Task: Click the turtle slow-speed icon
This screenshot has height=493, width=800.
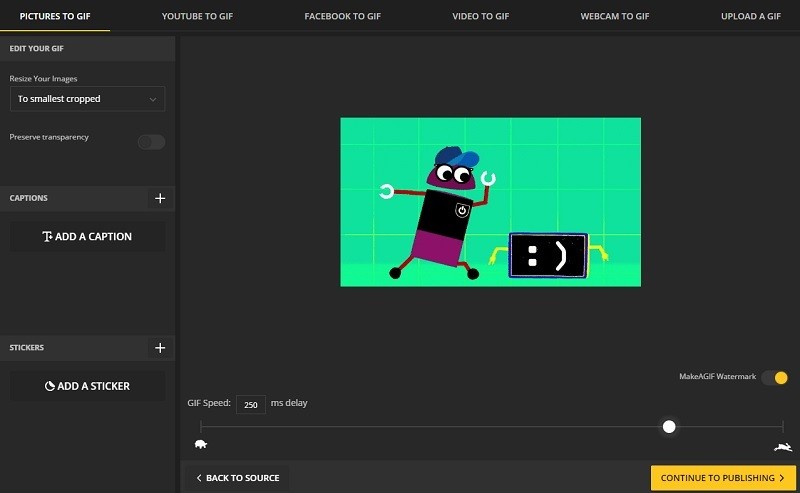Action: [201, 445]
